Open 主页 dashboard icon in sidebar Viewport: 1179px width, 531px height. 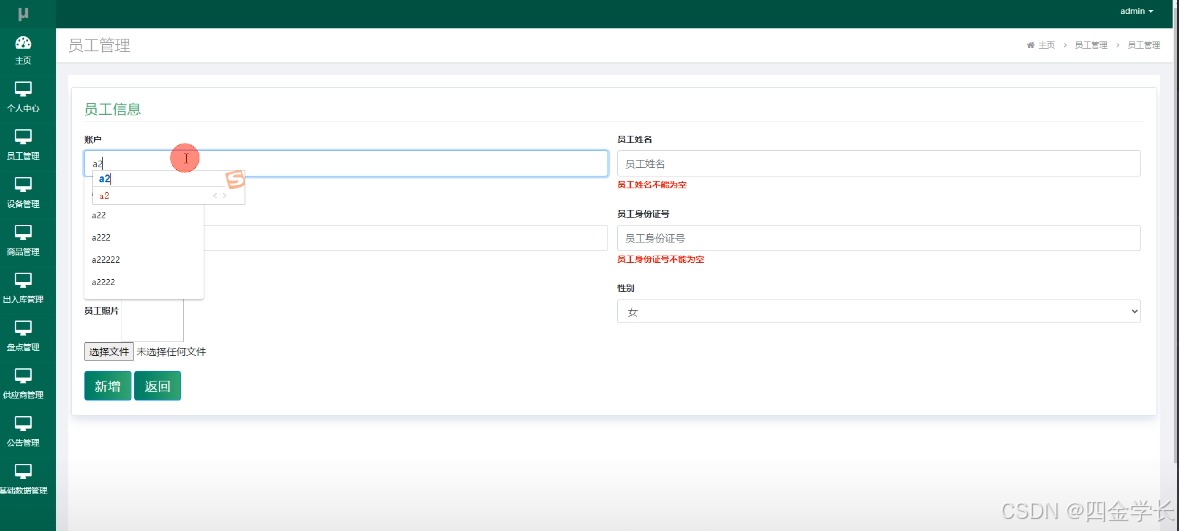tap(23, 43)
